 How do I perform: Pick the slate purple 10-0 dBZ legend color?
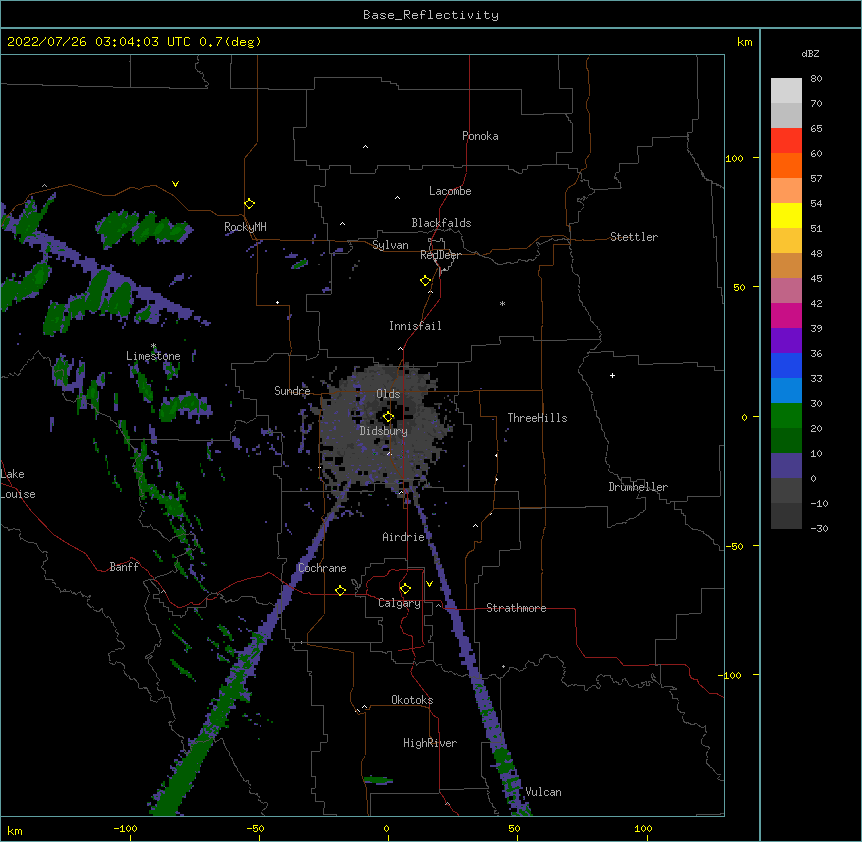pyautogui.click(x=786, y=466)
